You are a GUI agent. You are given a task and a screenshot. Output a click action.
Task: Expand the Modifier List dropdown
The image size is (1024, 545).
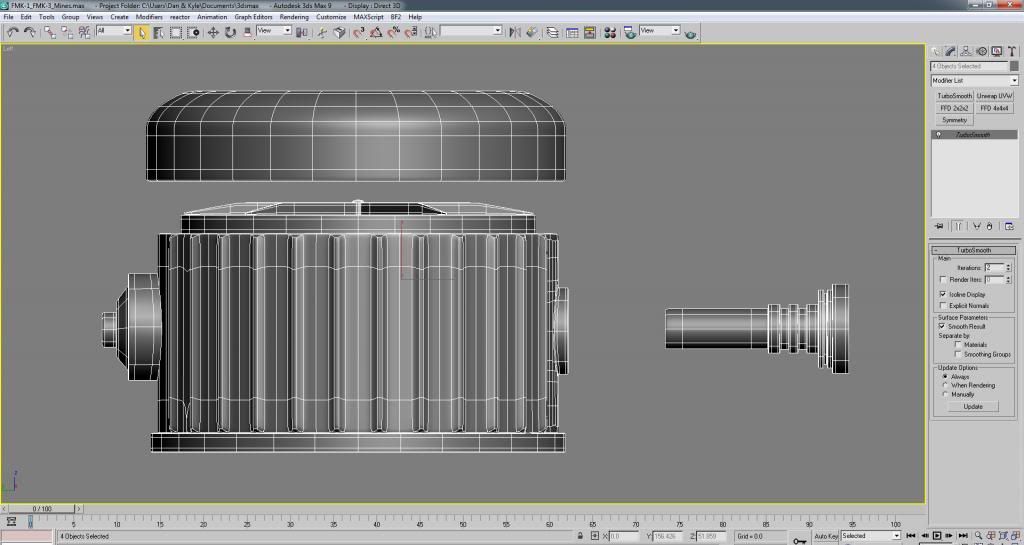(1013, 80)
